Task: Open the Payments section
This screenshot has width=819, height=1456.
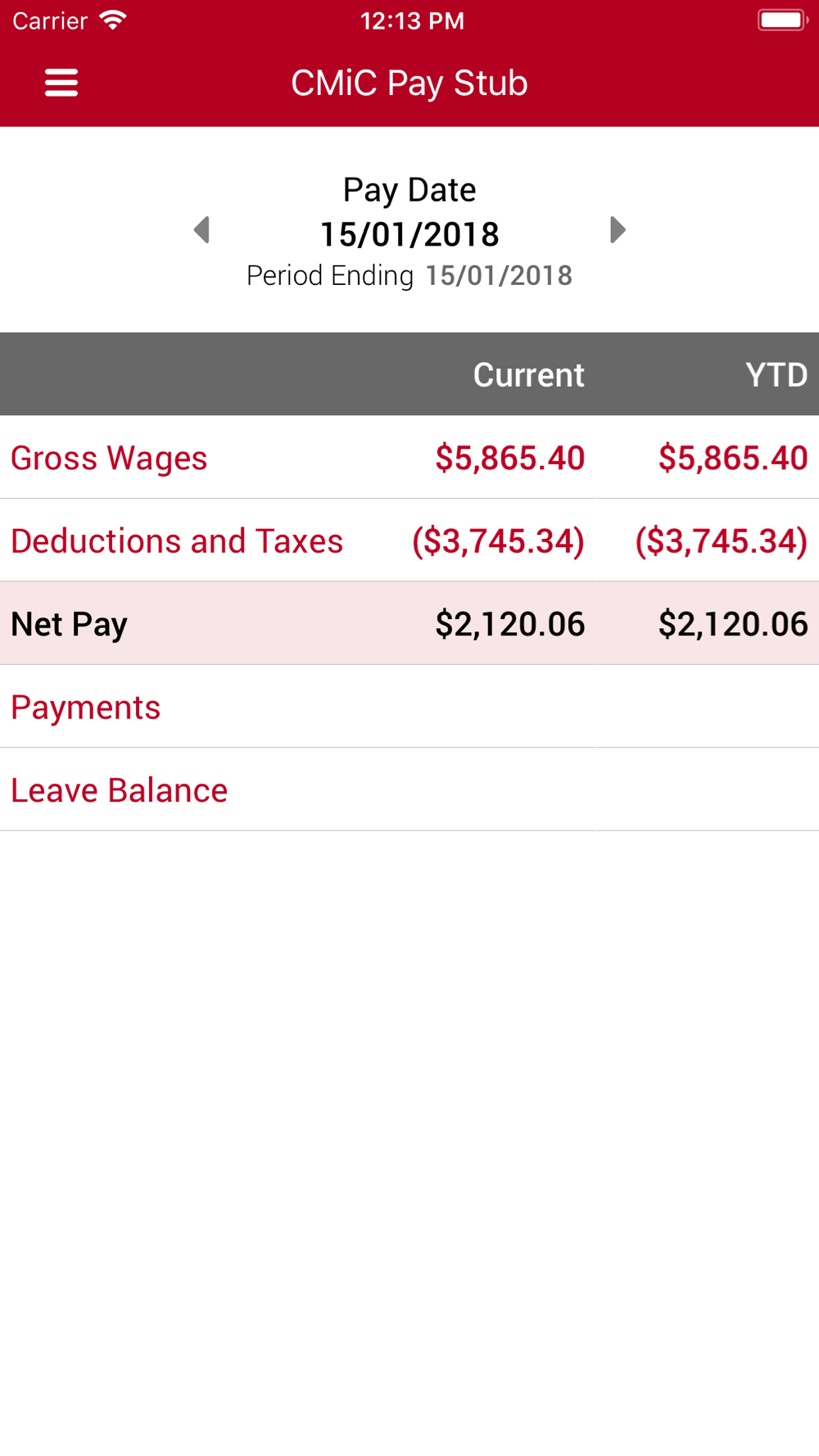Action: [409, 707]
